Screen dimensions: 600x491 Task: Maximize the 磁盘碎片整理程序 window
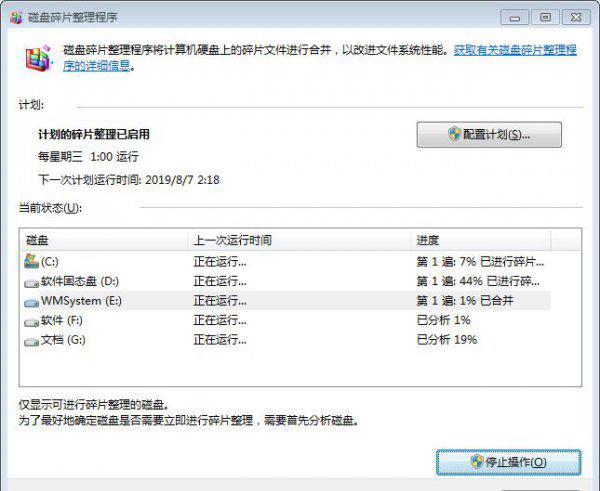click(545, 18)
